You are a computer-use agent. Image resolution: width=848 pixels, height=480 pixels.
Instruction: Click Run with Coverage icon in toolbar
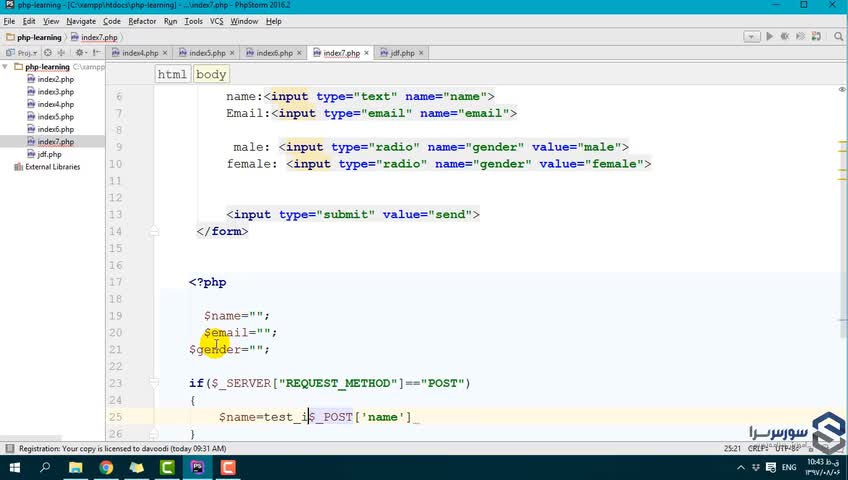(x=800, y=36)
